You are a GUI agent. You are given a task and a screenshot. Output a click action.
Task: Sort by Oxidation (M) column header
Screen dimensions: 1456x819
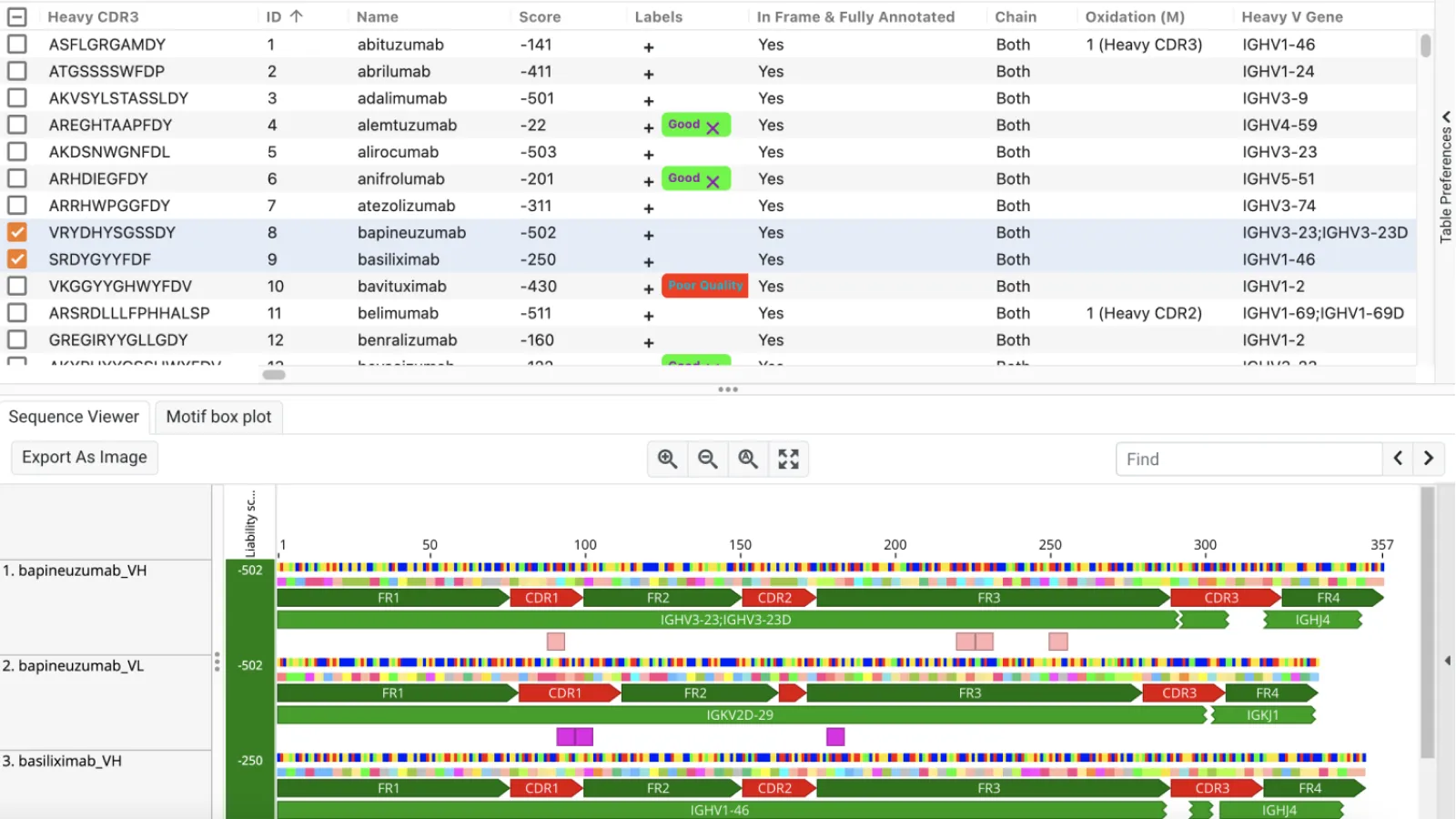[1135, 16]
